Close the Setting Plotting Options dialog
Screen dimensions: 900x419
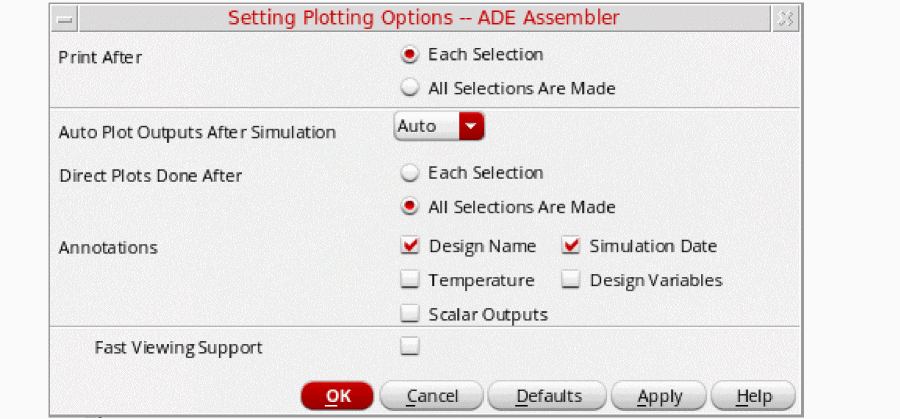click(x=785, y=18)
